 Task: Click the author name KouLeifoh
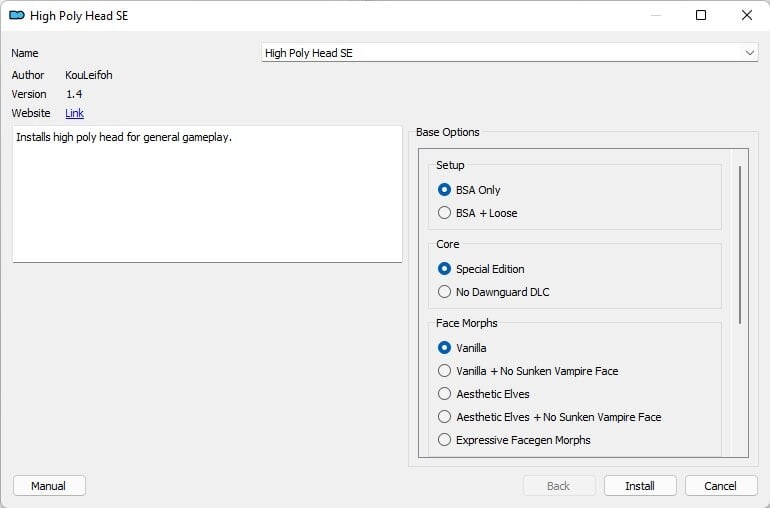pyautogui.click(x=89, y=75)
